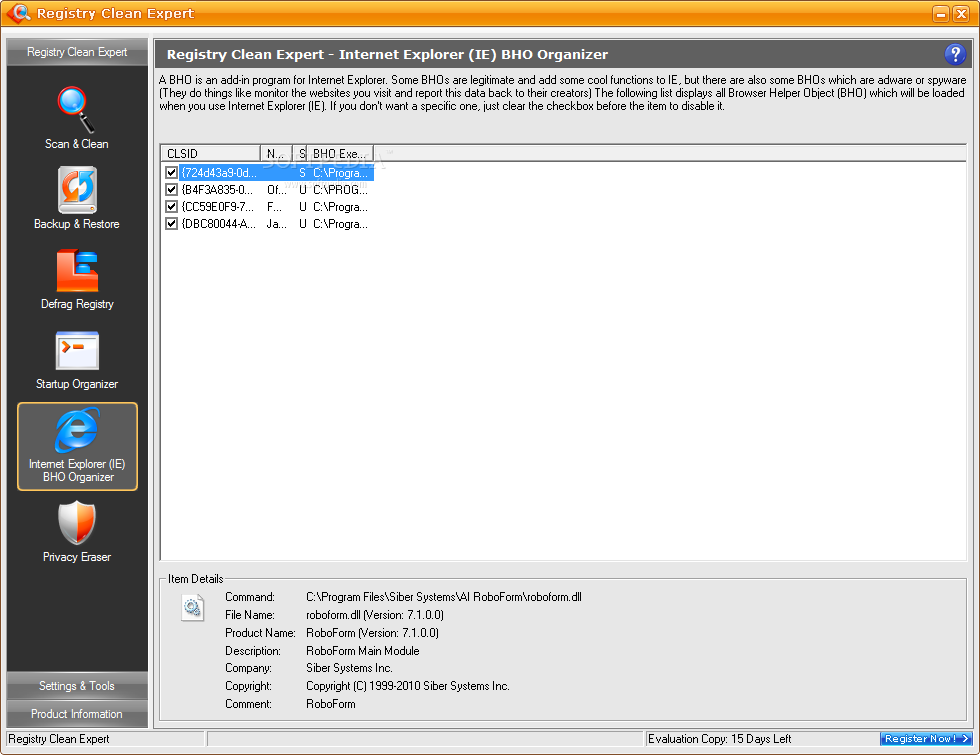
Task: Open the Privacy Eraser shield icon
Action: point(77,522)
